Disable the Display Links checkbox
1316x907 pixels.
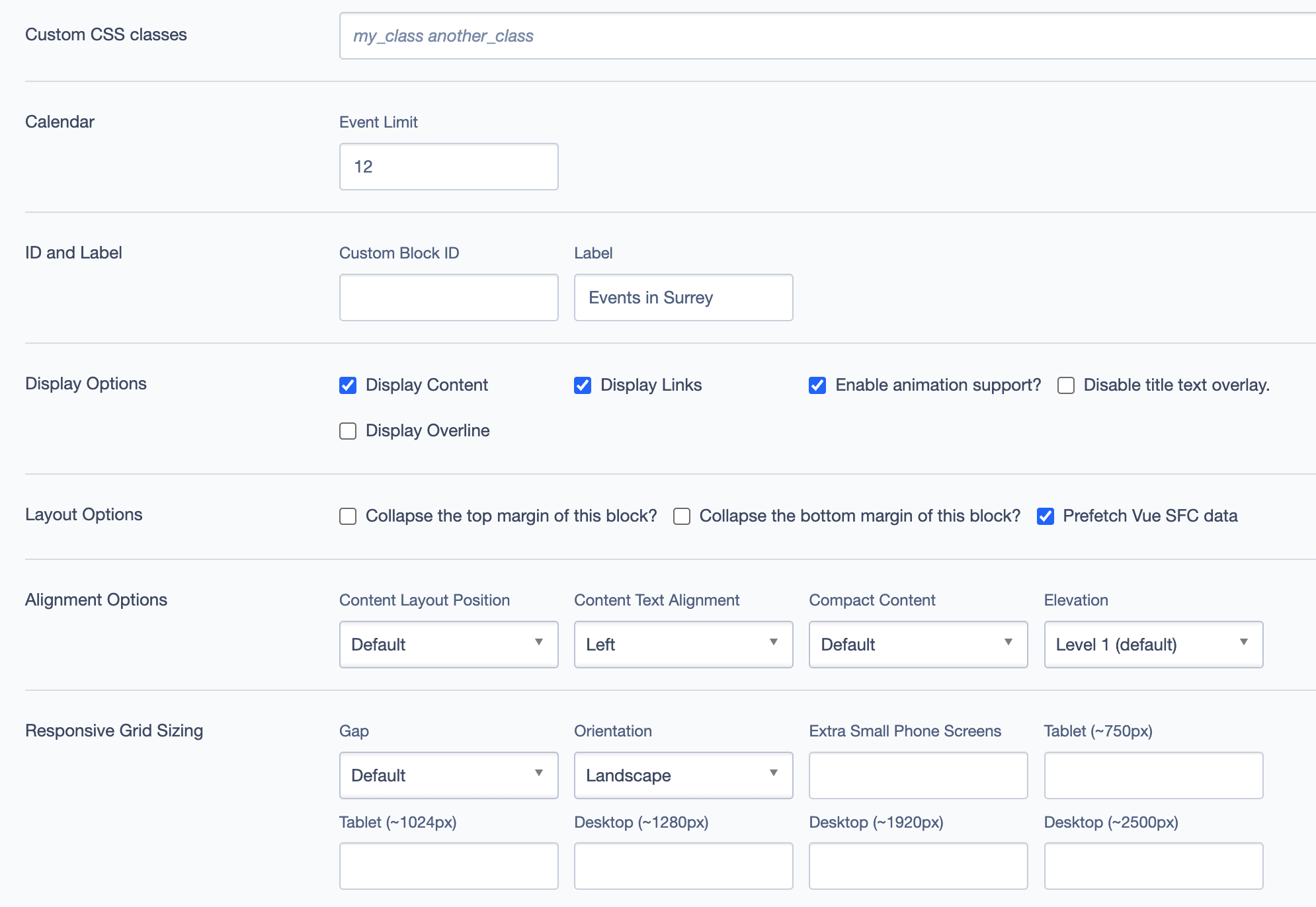pyautogui.click(x=583, y=385)
